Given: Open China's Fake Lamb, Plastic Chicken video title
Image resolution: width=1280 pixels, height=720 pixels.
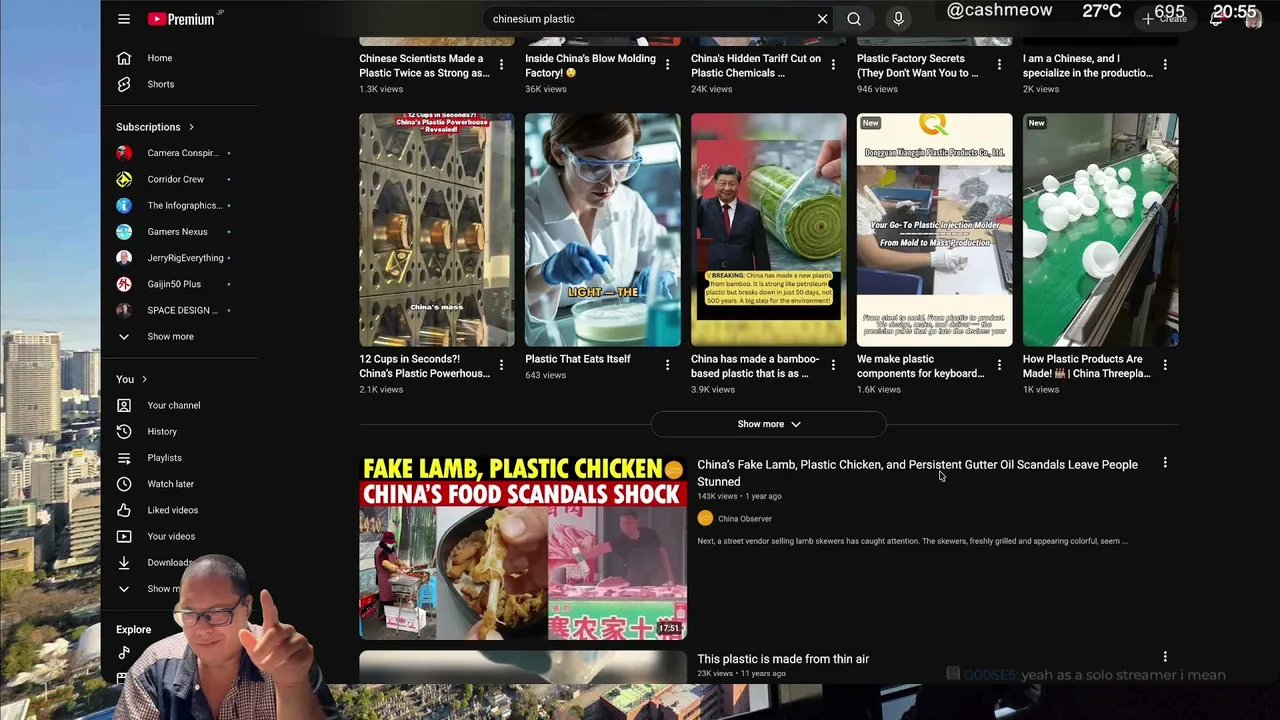Looking at the screenshot, I should [917, 473].
